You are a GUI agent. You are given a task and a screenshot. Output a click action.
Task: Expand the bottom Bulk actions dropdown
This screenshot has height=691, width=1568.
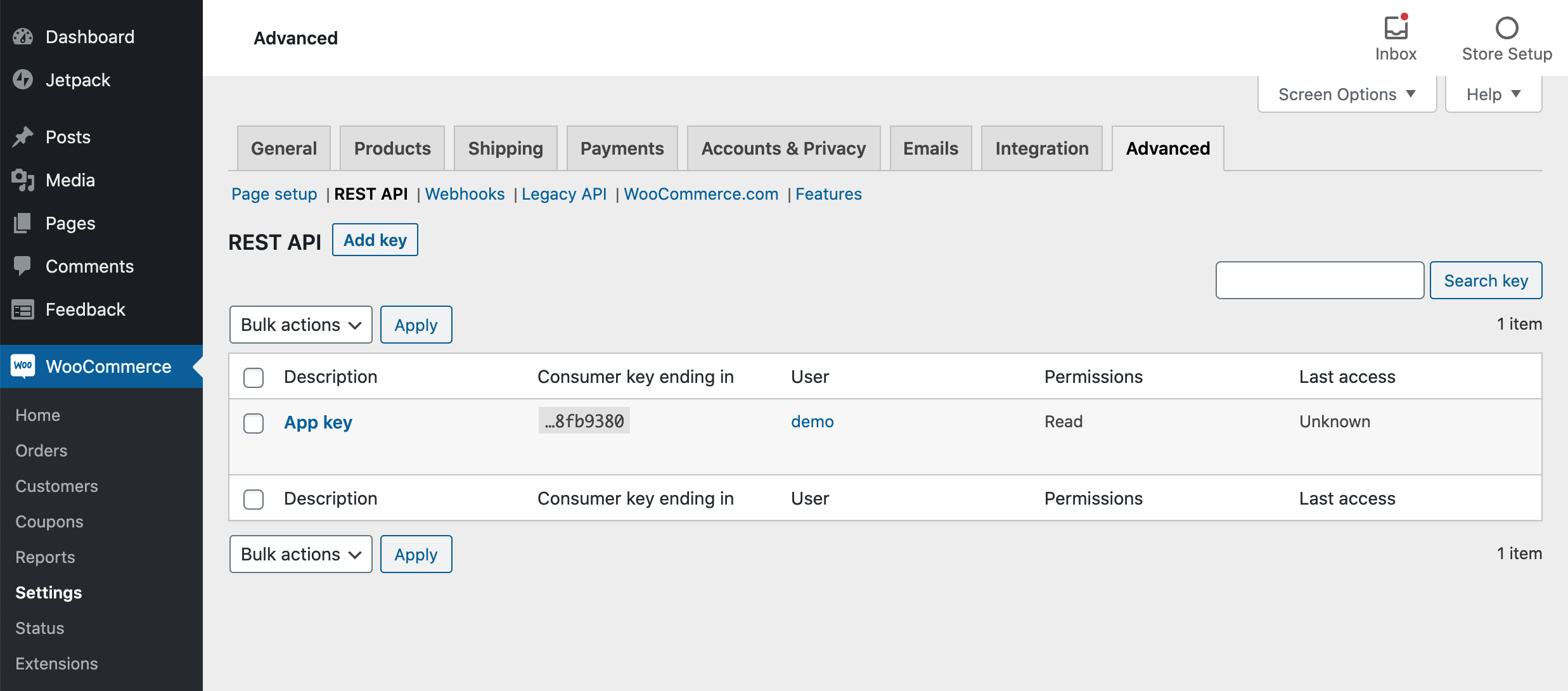(300, 554)
